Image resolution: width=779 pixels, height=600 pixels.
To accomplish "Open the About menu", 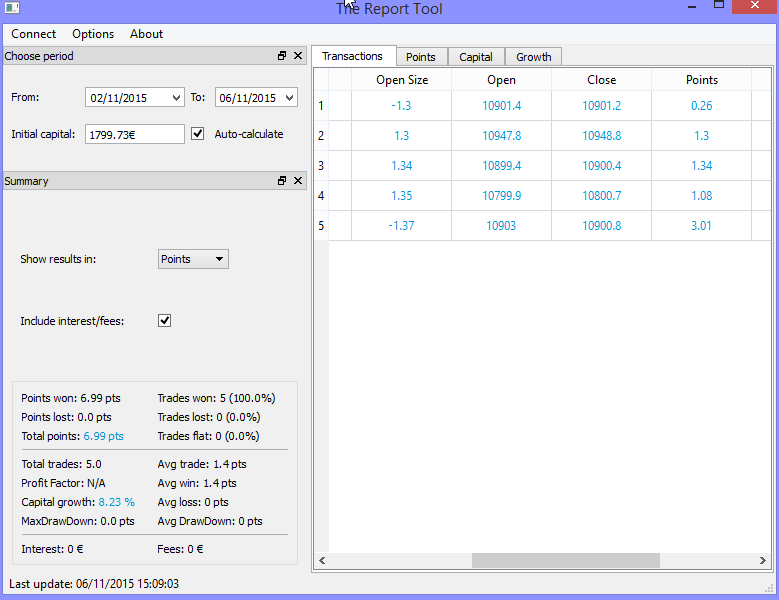I will [146, 34].
